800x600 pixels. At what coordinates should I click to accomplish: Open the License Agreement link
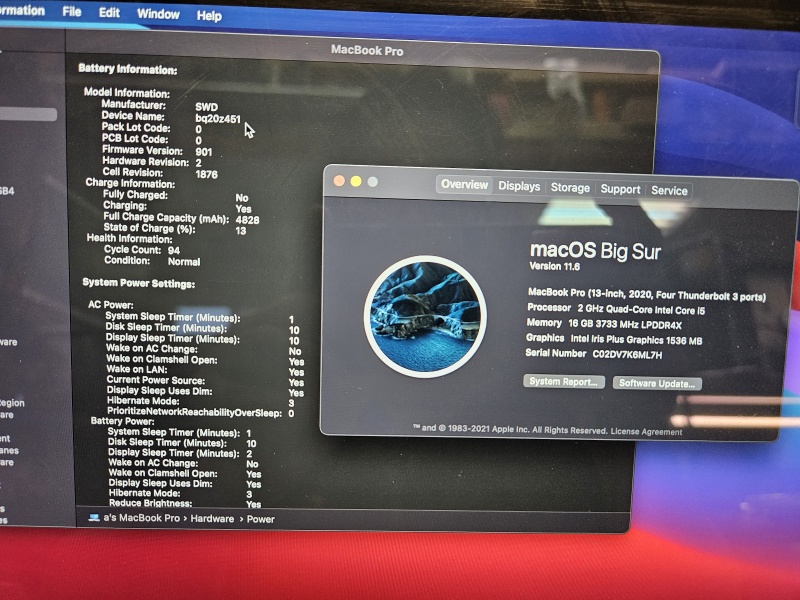click(x=646, y=432)
